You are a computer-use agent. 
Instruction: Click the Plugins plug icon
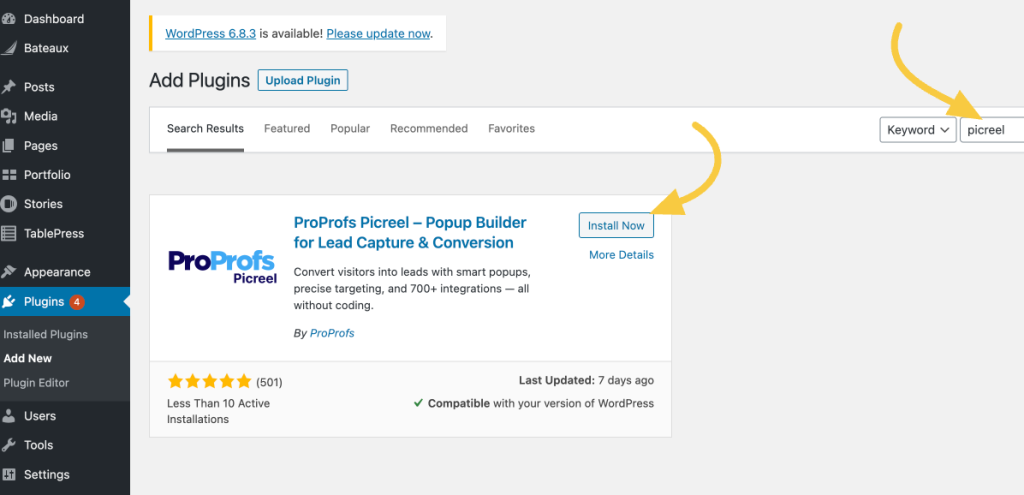pos(9,302)
